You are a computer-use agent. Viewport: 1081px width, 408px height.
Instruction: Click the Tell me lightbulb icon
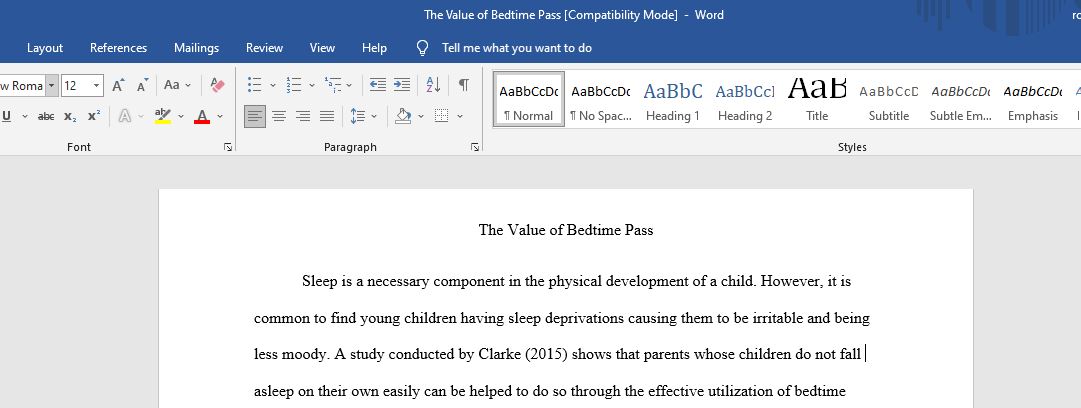pos(423,48)
